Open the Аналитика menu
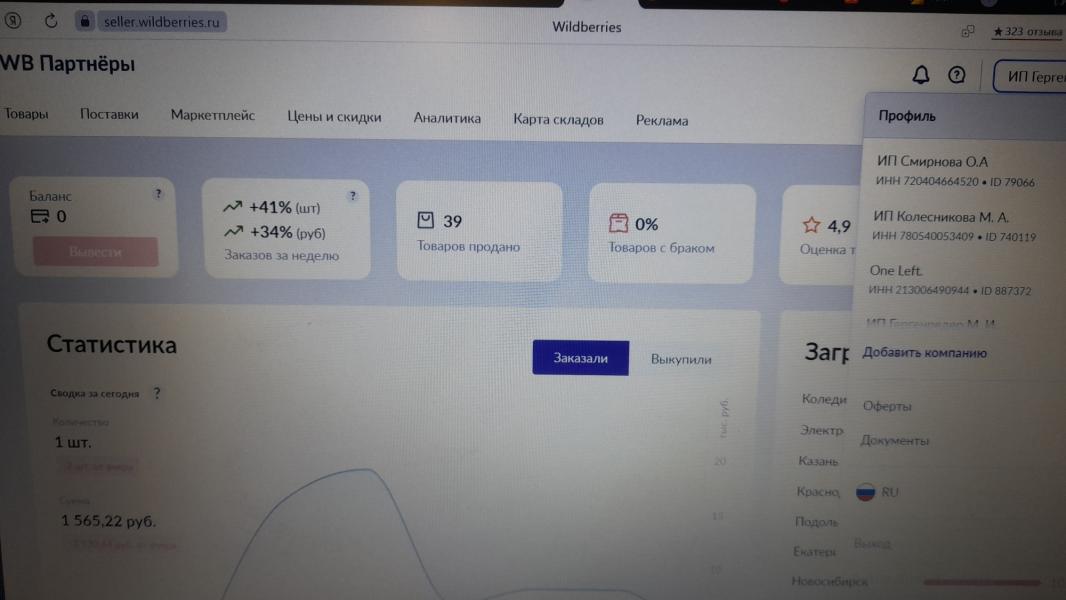The height and width of the screenshot is (600, 1066). click(x=447, y=118)
